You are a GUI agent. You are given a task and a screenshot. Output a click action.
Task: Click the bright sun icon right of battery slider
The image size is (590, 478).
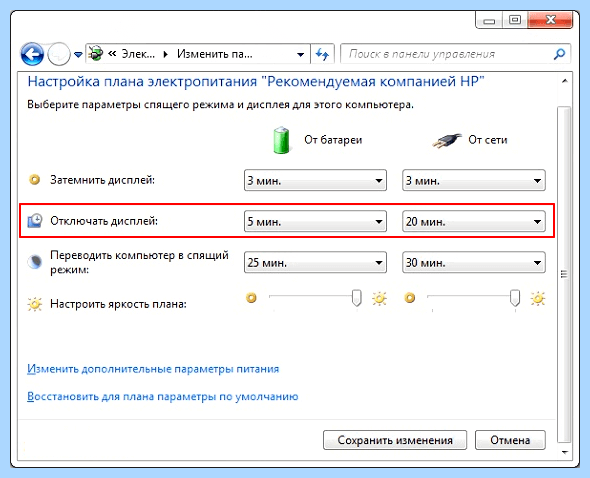click(379, 298)
